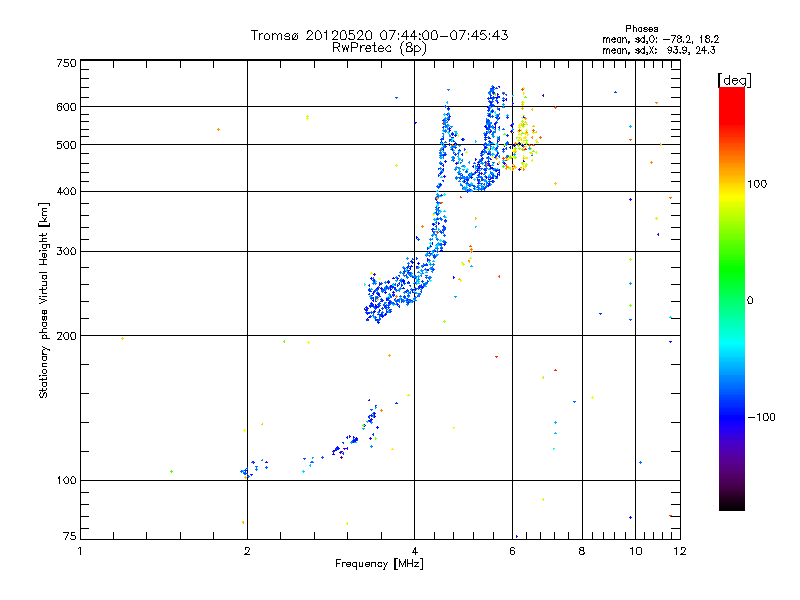This screenshot has width=800, height=600.
Task: Click the 'Stationary phase Virtual Height [km]' axis label
Action: coord(44,300)
